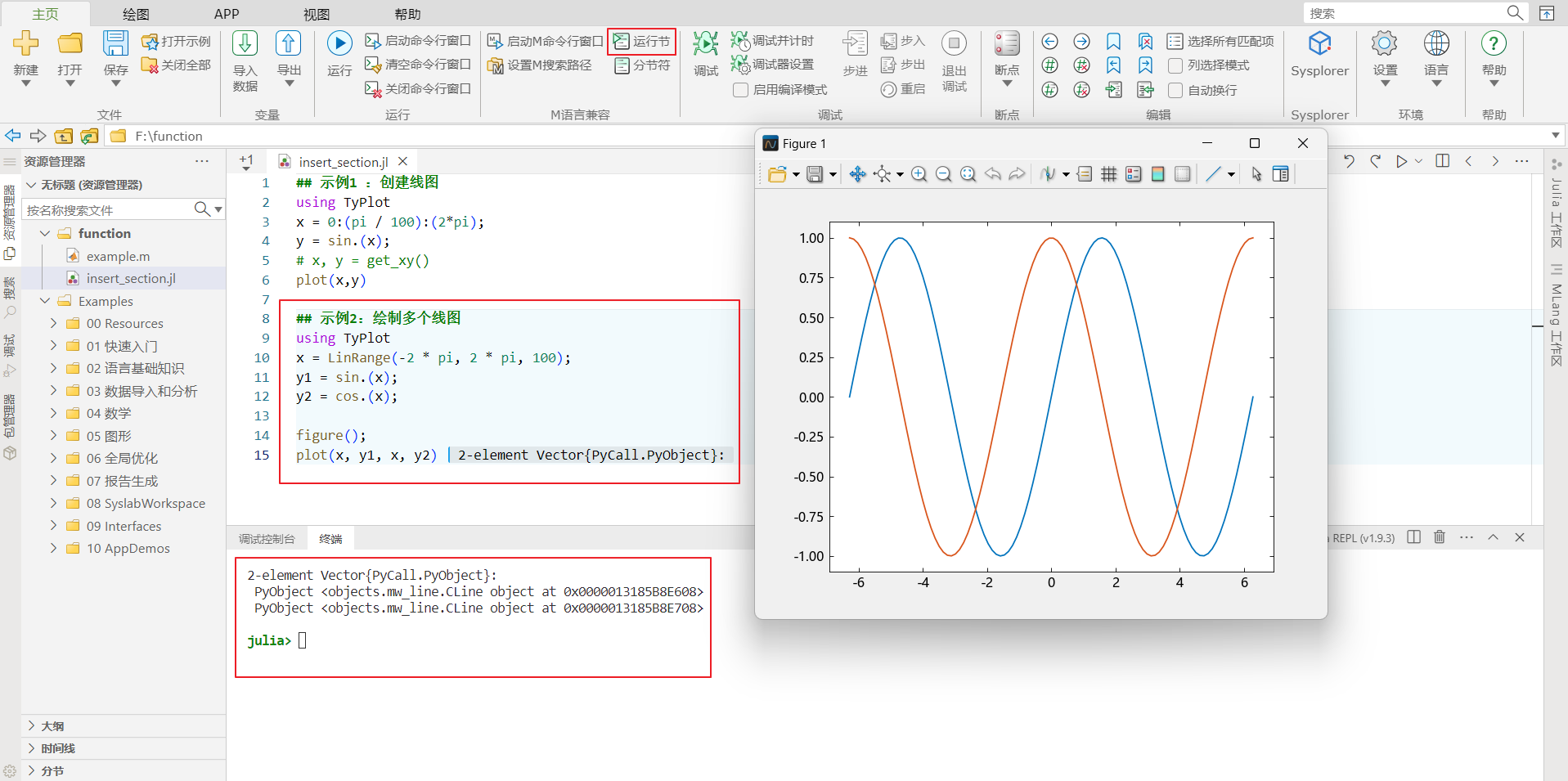Viewport: 1568px width, 781px height.
Task: Enable the 启用编译模式 checkbox
Action: click(741, 90)
